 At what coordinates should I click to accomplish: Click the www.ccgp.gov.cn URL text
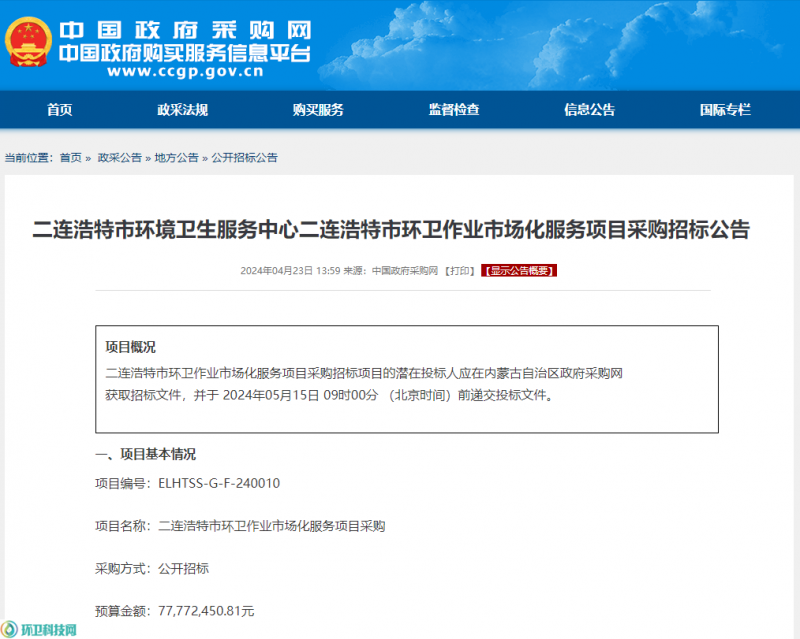coord(185,71)
